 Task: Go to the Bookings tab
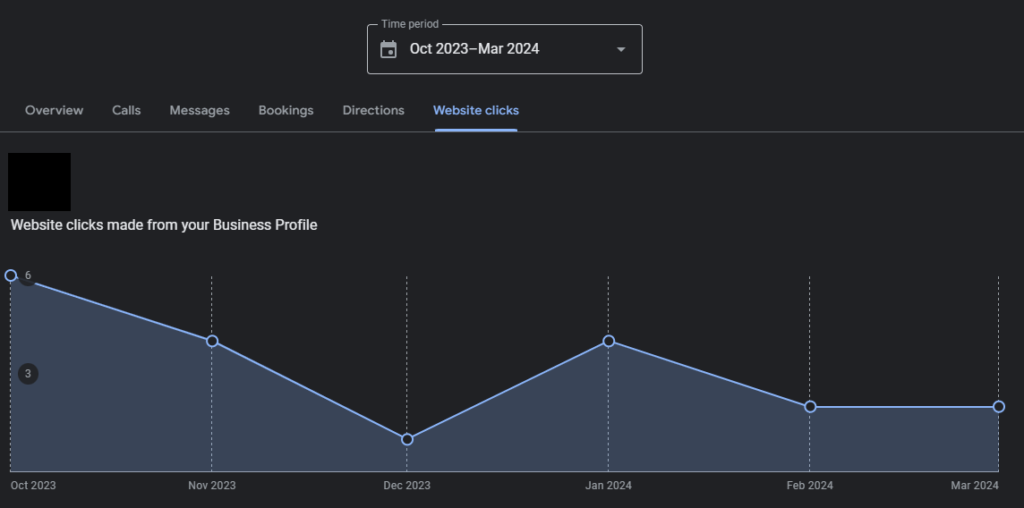[286, 110]
